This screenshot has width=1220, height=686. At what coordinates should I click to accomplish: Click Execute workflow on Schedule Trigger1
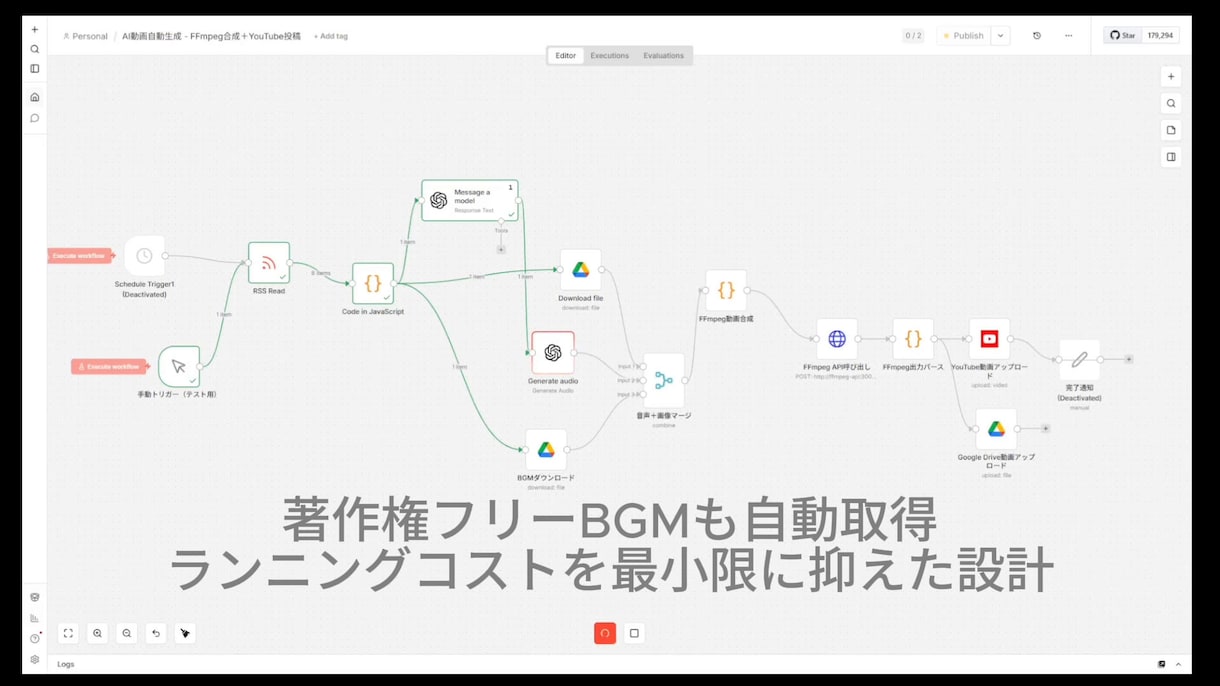80,256
